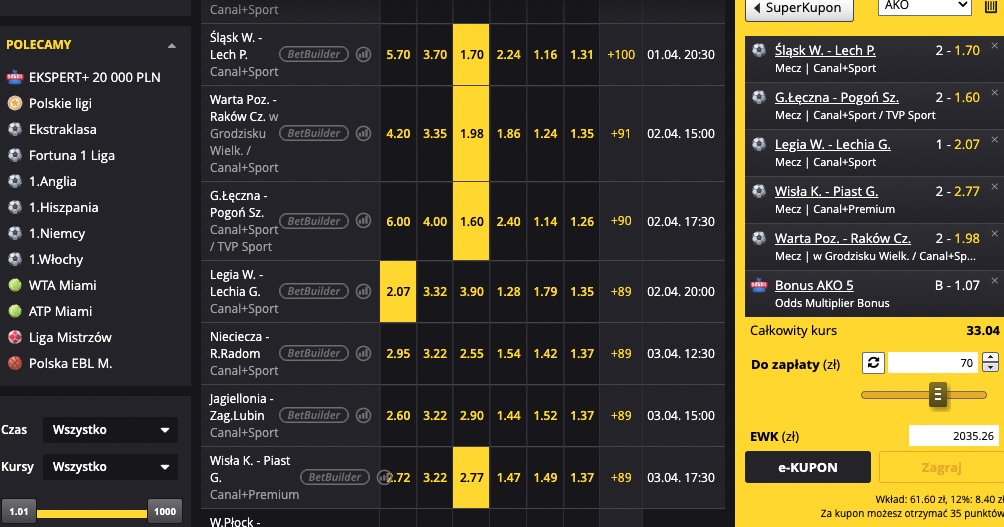Open the Kursy filter dropdown
This screenshot has width=1004, height=527.
point(110,467)
